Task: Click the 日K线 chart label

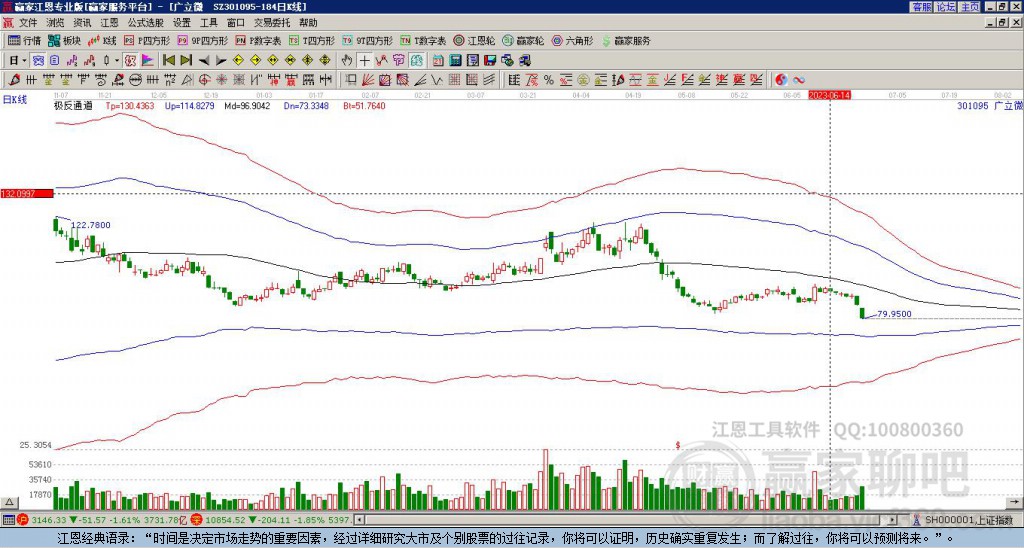Action: click(15, 100)
